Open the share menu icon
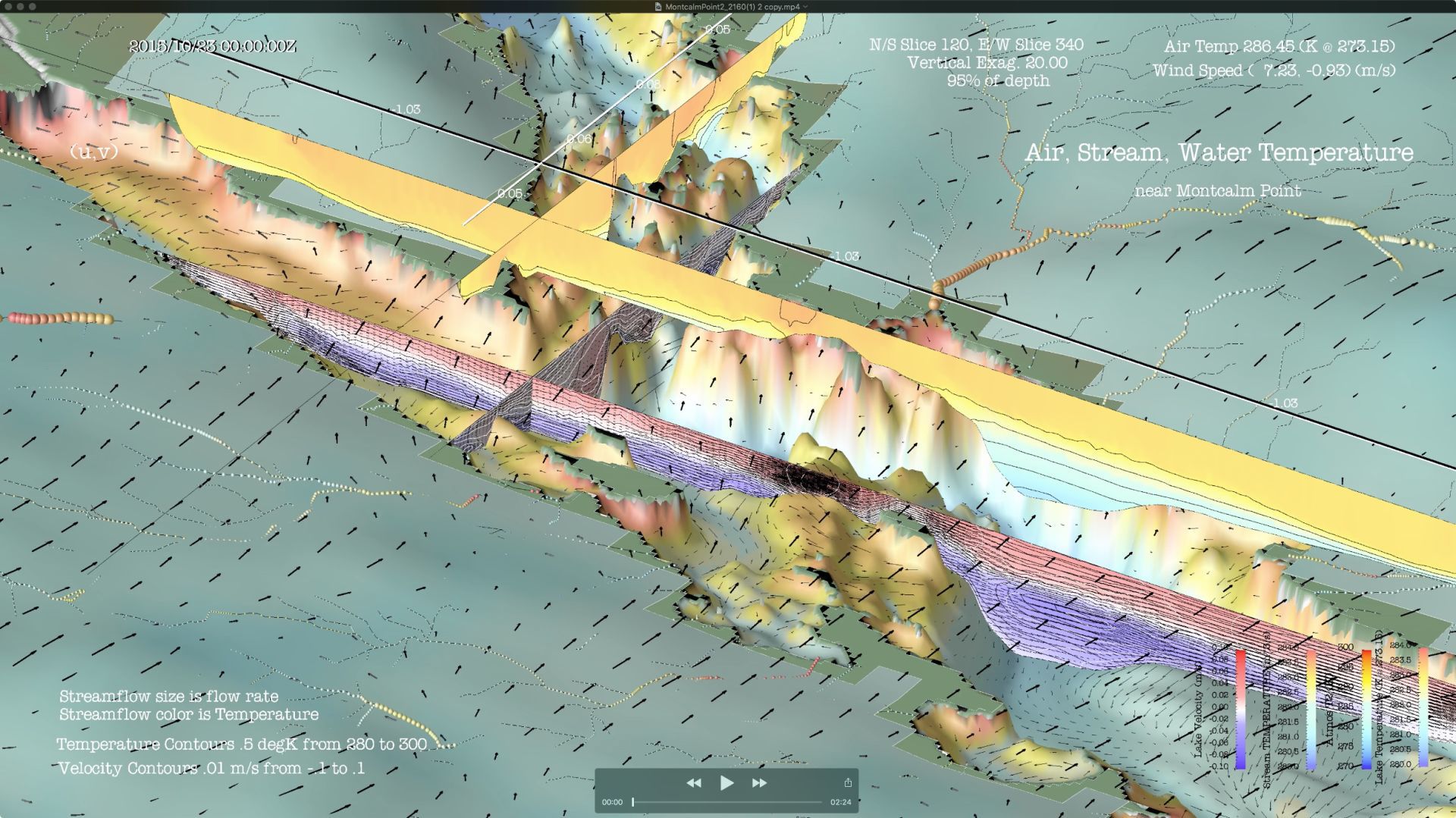The image size is (1456, 818). [x=848, y=782]
